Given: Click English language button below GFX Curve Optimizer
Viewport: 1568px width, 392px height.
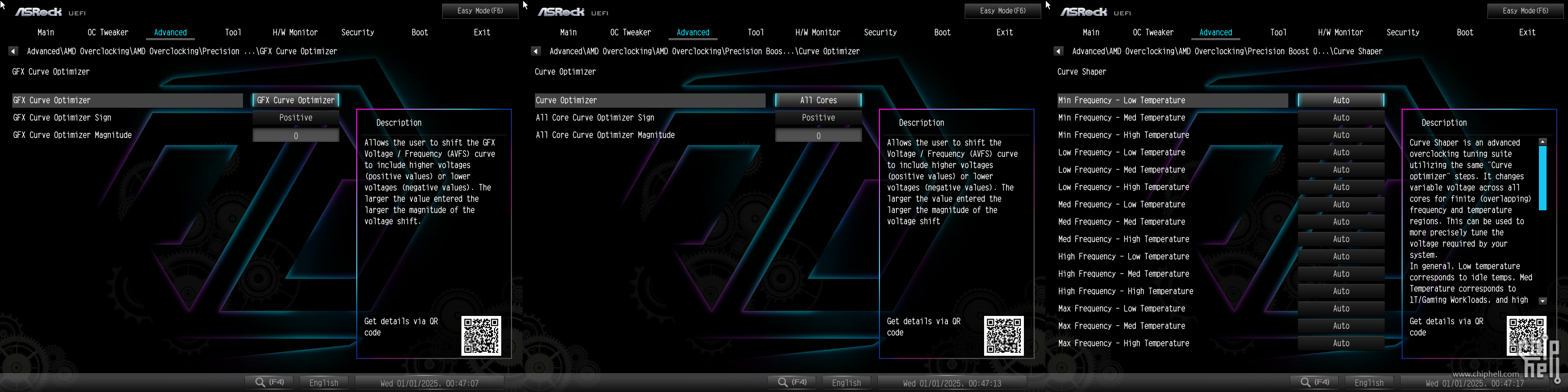Looking at the screenshot, I should (324, 383).
